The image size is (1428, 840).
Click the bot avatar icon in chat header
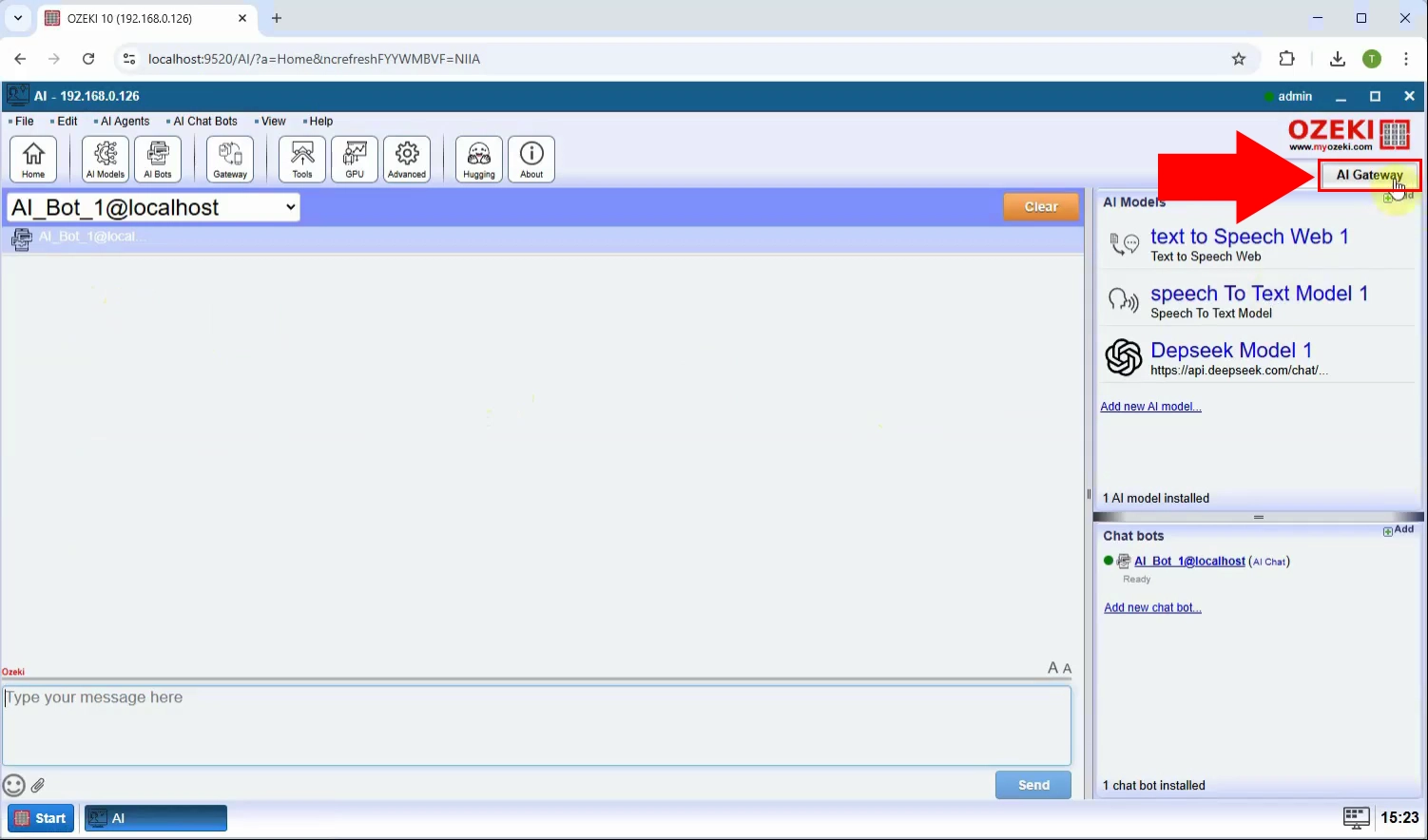pos(21,239)
